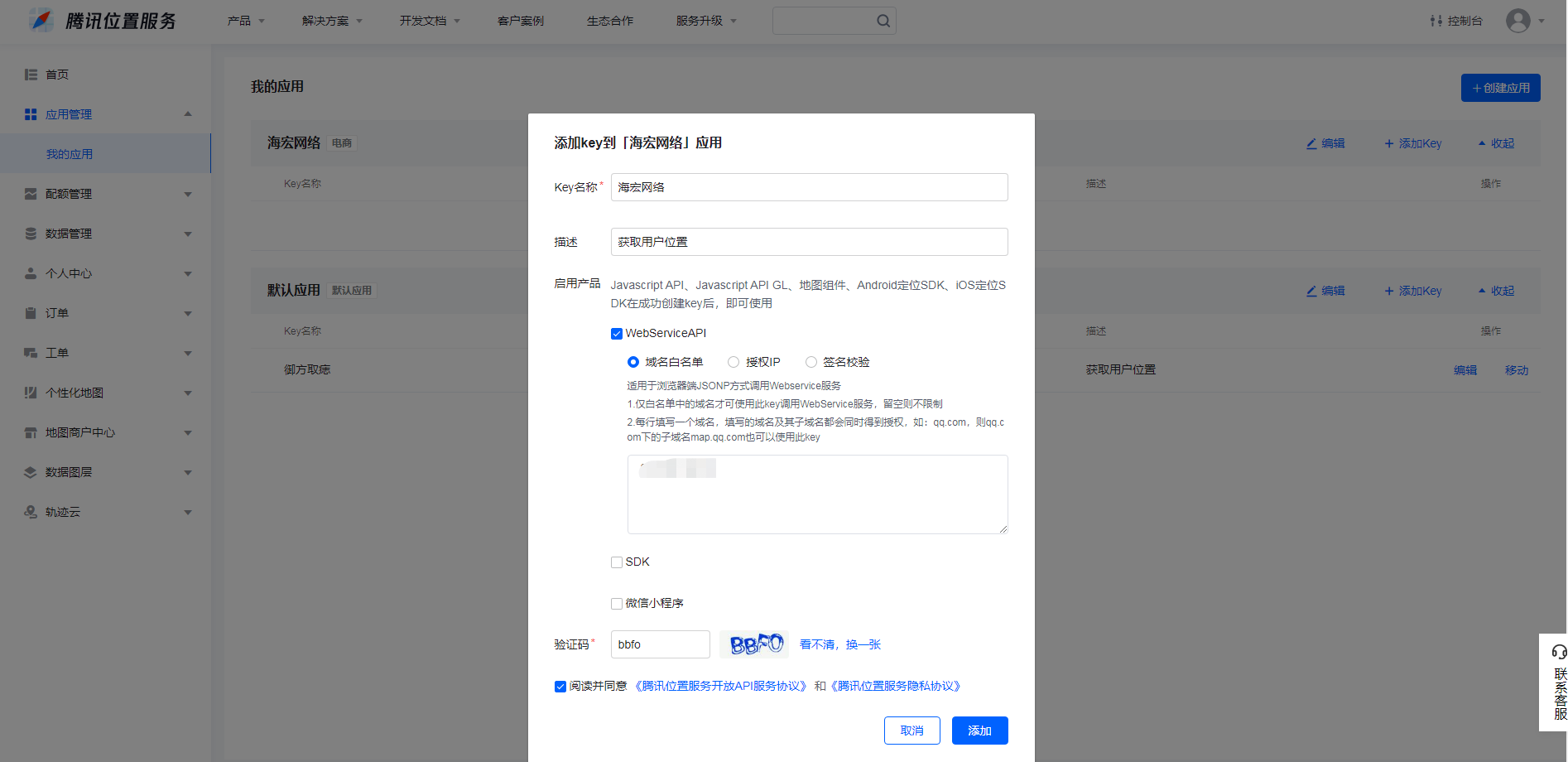This screenshot has width=1568, height=762.
Task: Click the 海宏网络 row pencil edit icon
Action: (x=1311, y=143)
